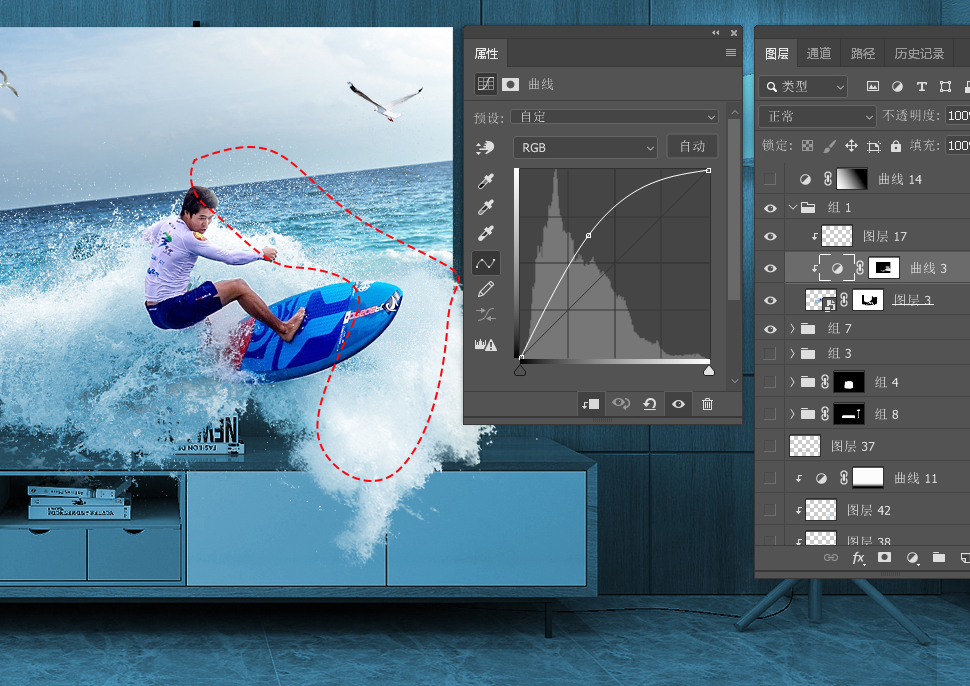Screen dimensions: 970x686
Task: Click the white point input slider
Action: [x=709, y=370]
